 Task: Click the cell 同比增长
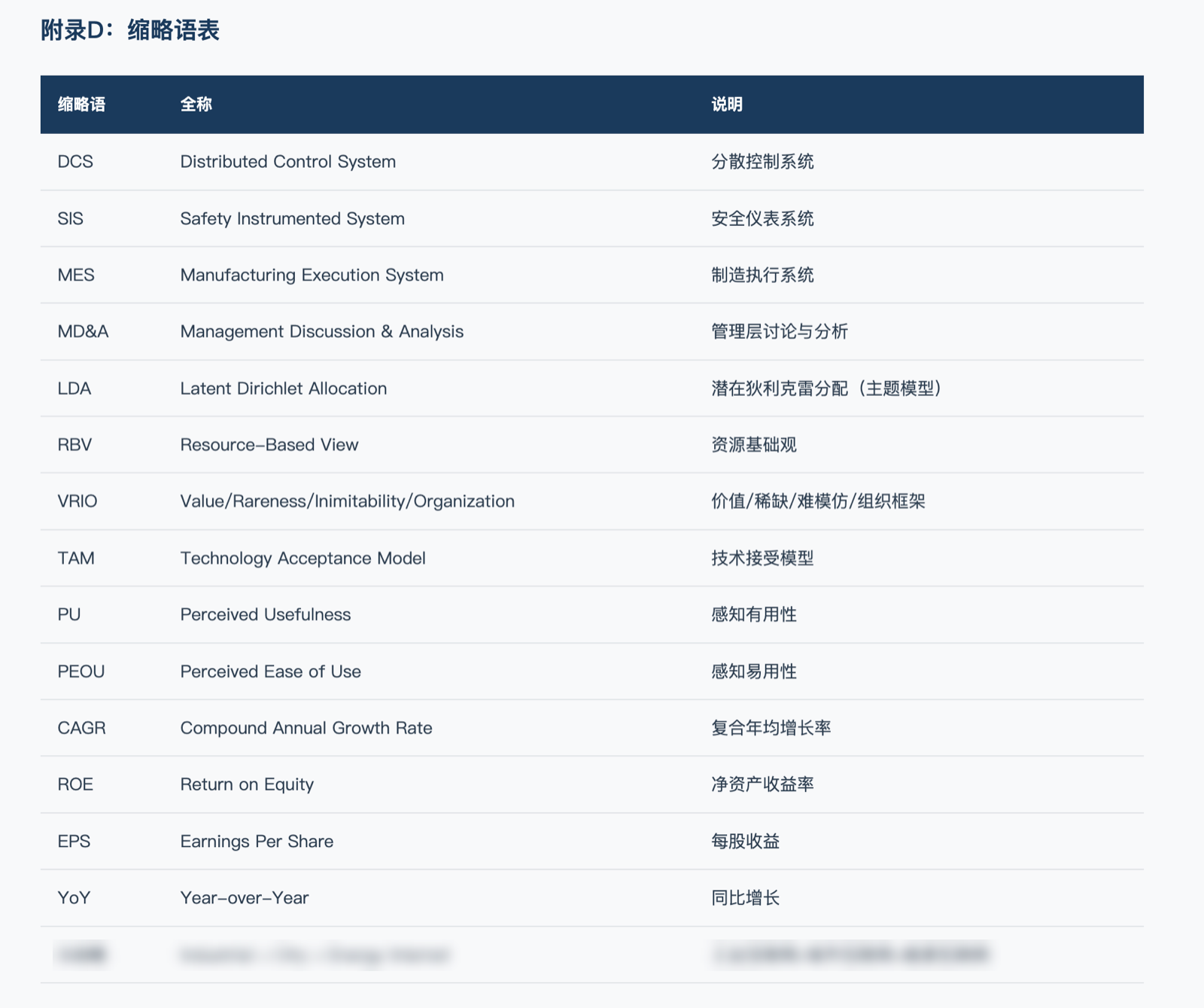pos(746,898)
